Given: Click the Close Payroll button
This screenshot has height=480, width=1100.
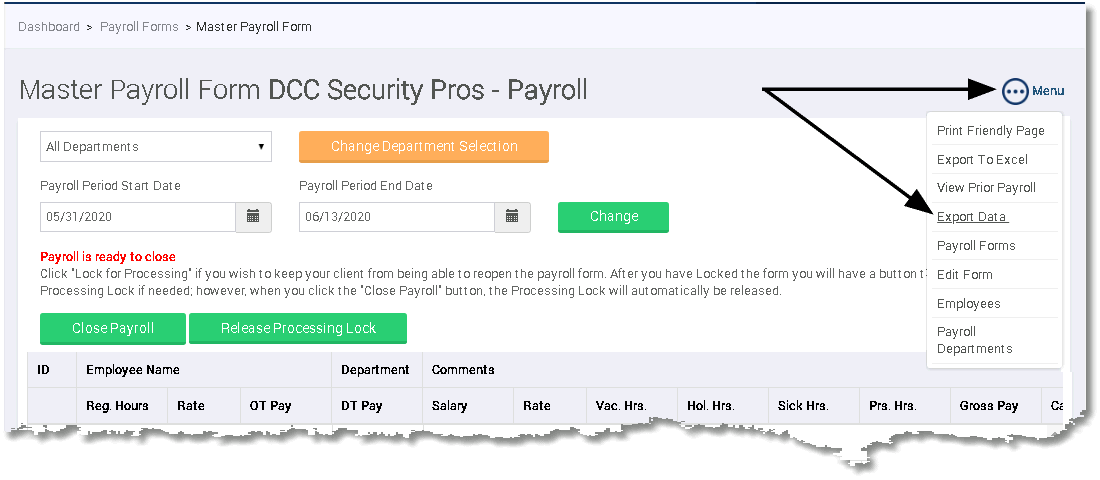Looking at the screenshot, I should [x=113, y=328].
